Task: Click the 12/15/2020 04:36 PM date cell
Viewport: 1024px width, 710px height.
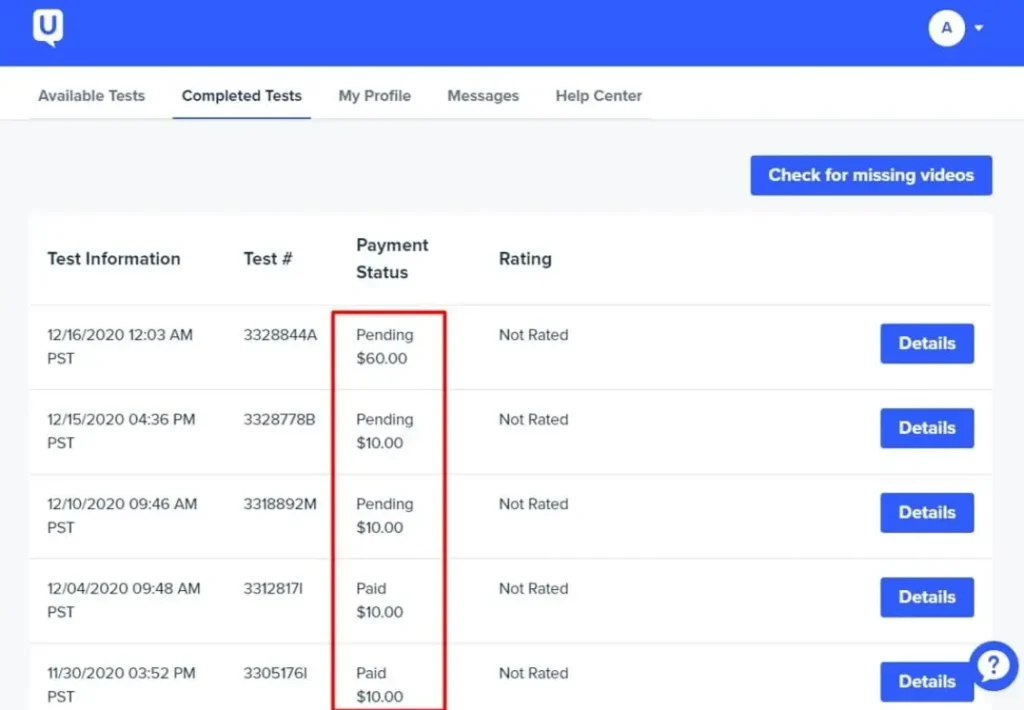Action: click(x=121, y=431)
